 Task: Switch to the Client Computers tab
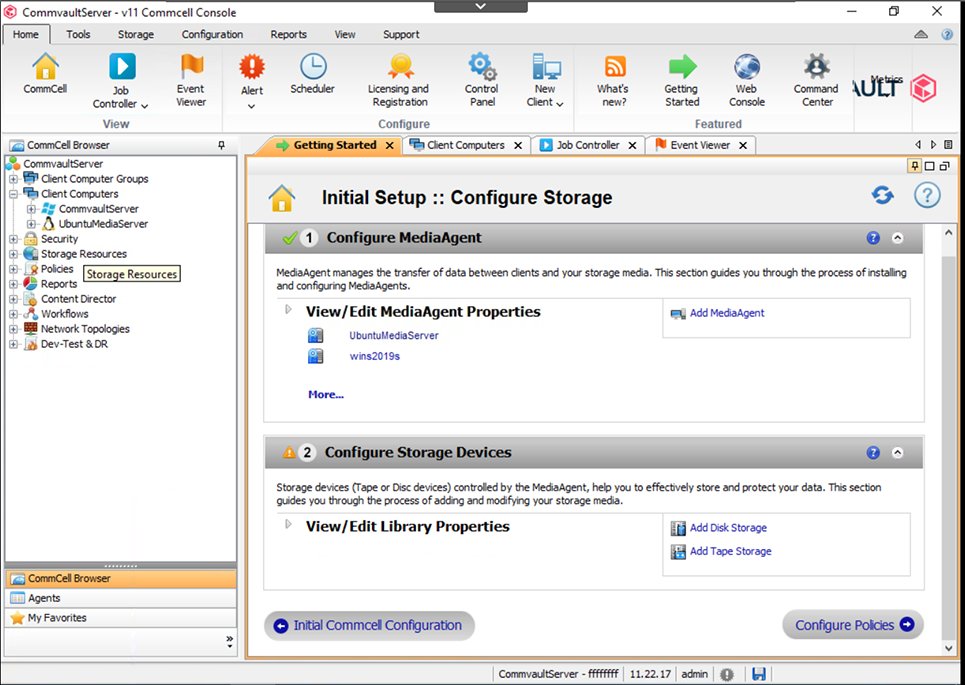point(466,145)
